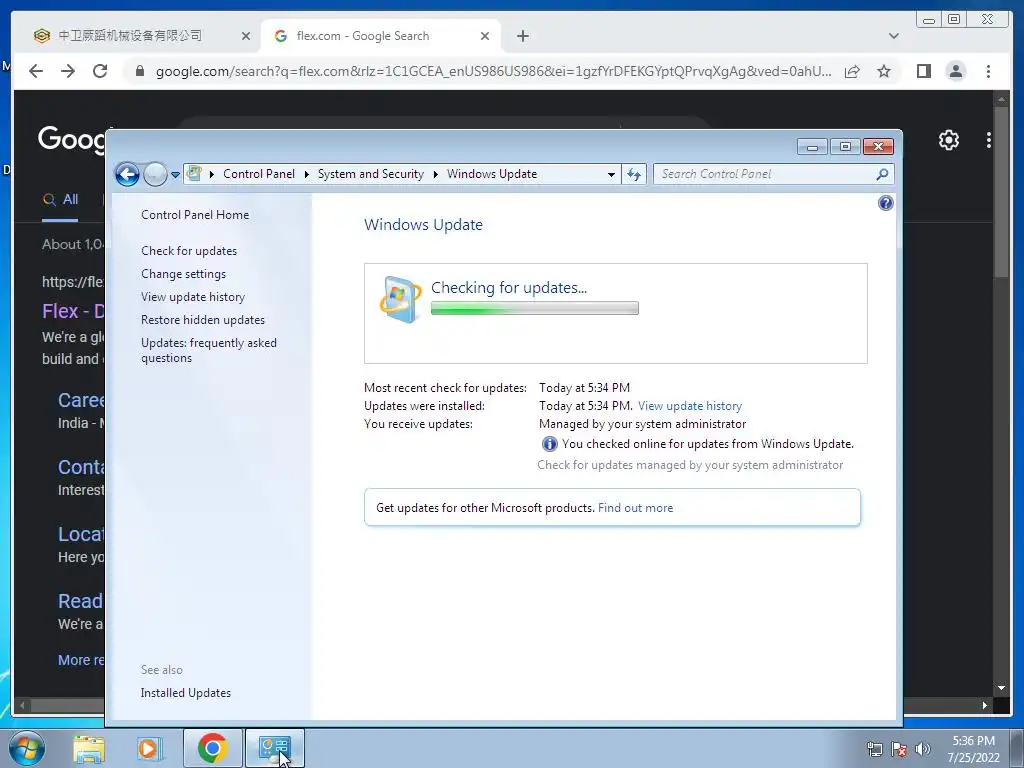Click the Control Panel taskbar button
The height and width of the screenshot is (768, 1024).
[x=274, y=748]
